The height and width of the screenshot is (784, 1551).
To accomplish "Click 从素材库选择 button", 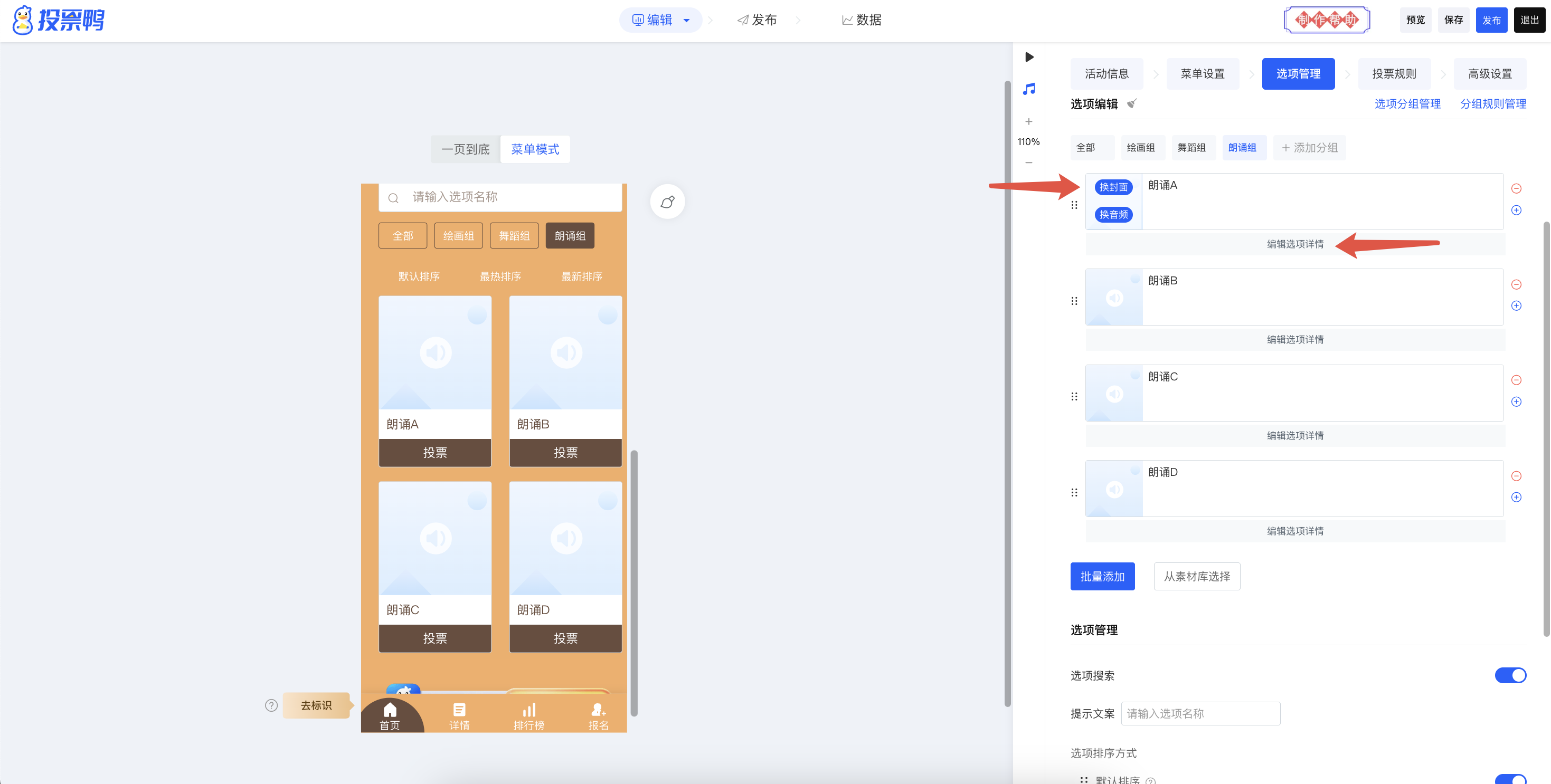I will [x=1196, y=577].
